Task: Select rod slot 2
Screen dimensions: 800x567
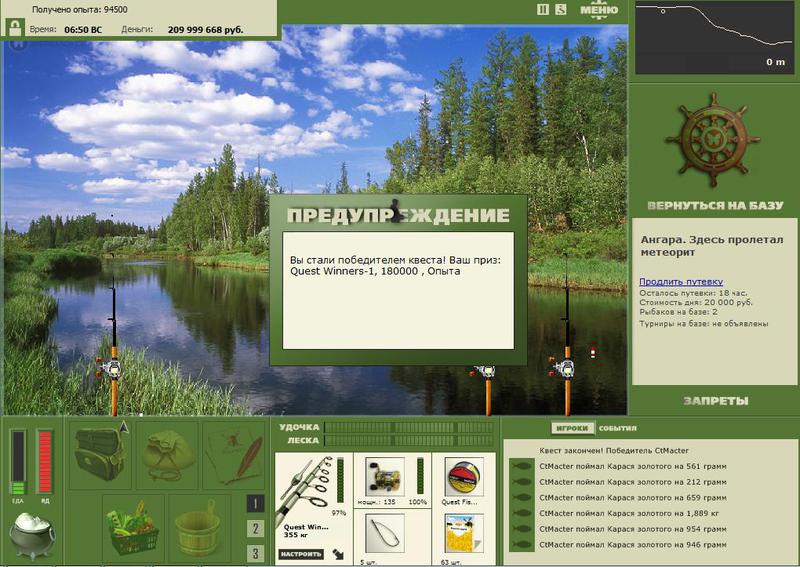Action: tap(256, 528)
